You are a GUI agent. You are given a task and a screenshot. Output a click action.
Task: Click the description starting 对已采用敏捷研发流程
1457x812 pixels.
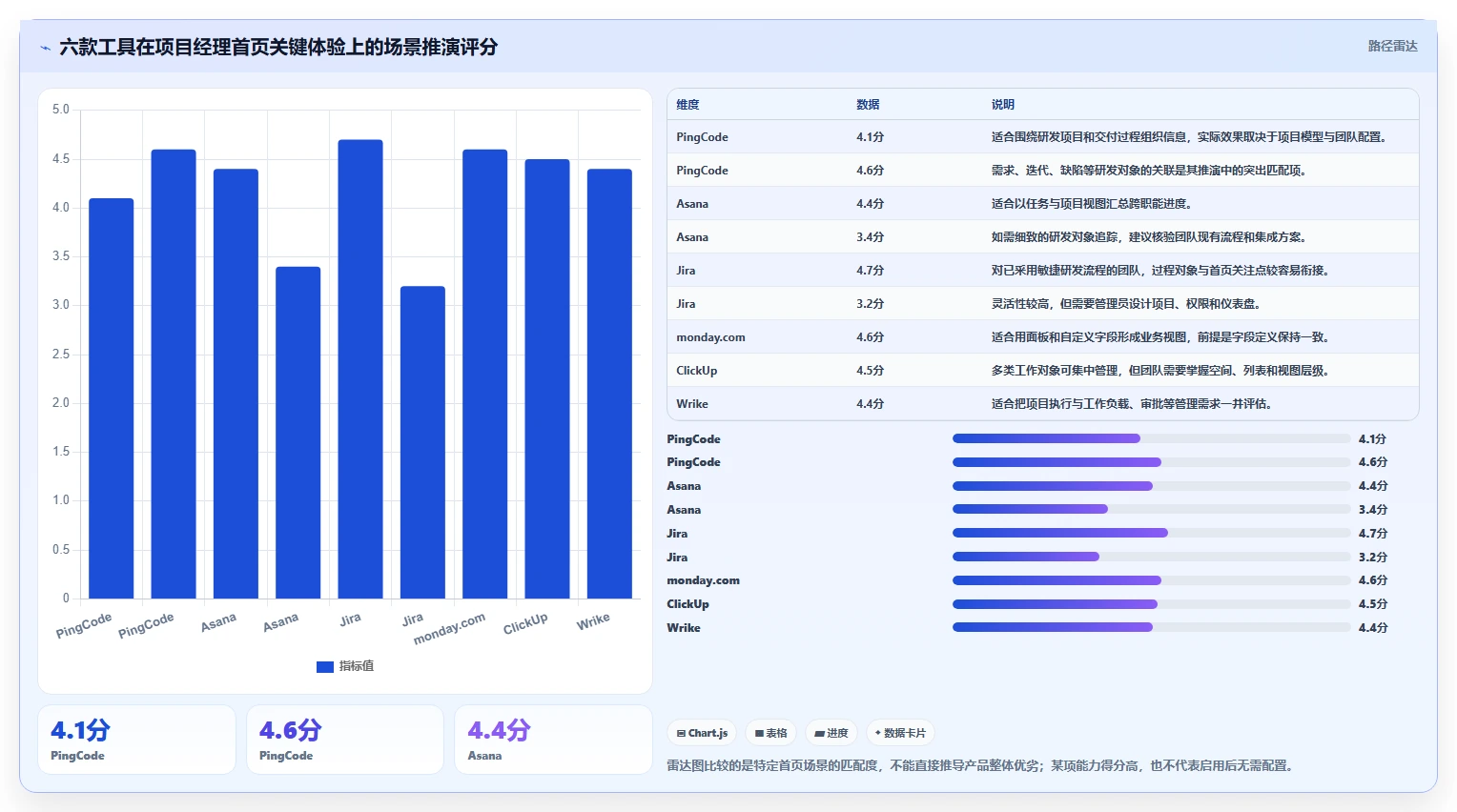point(1159,271)
